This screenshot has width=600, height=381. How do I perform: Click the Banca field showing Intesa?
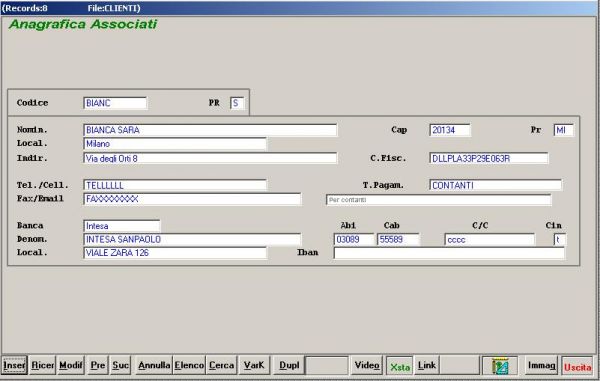point(122,226)
